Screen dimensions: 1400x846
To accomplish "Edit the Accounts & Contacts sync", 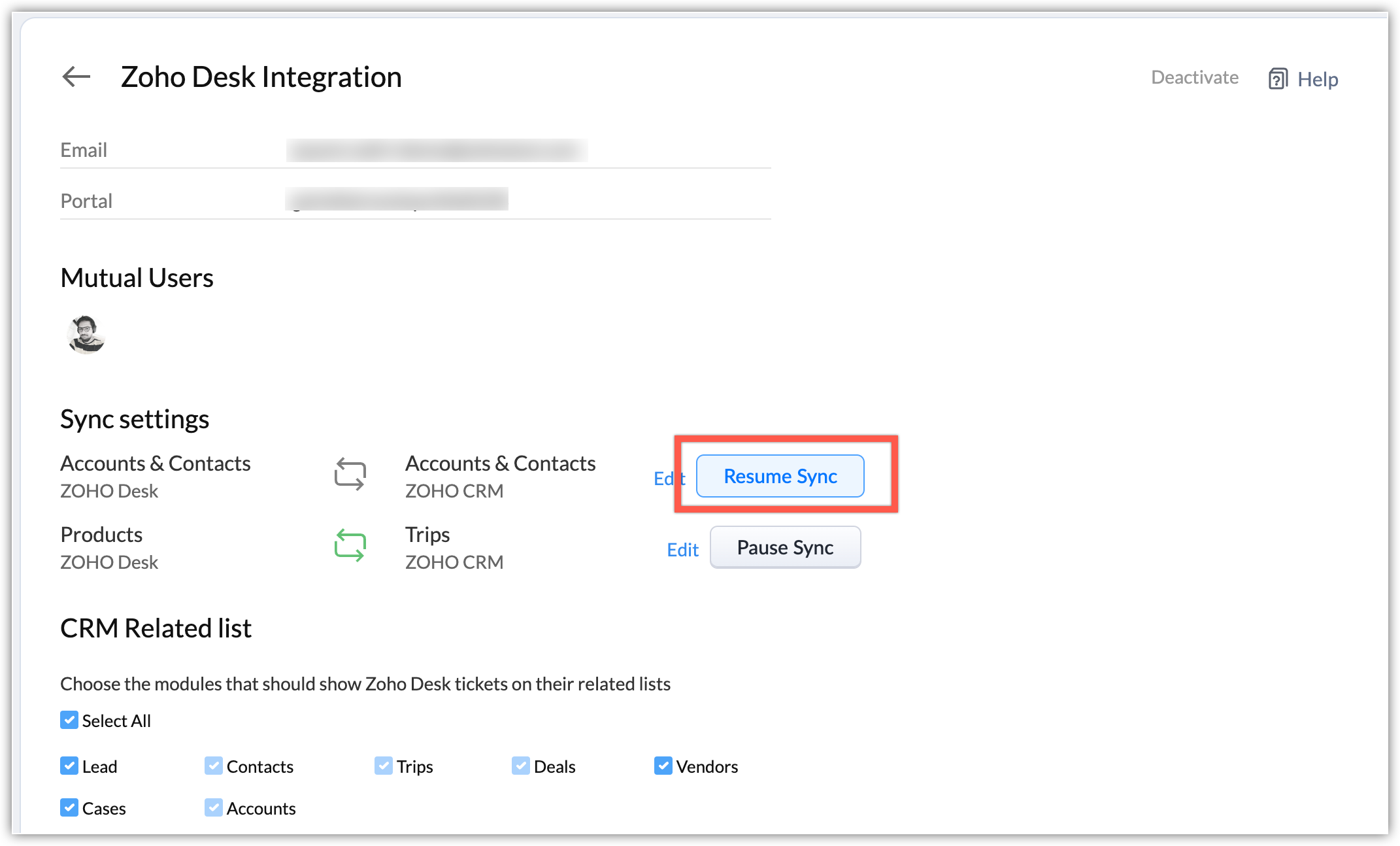I will (x=665, y=479).
